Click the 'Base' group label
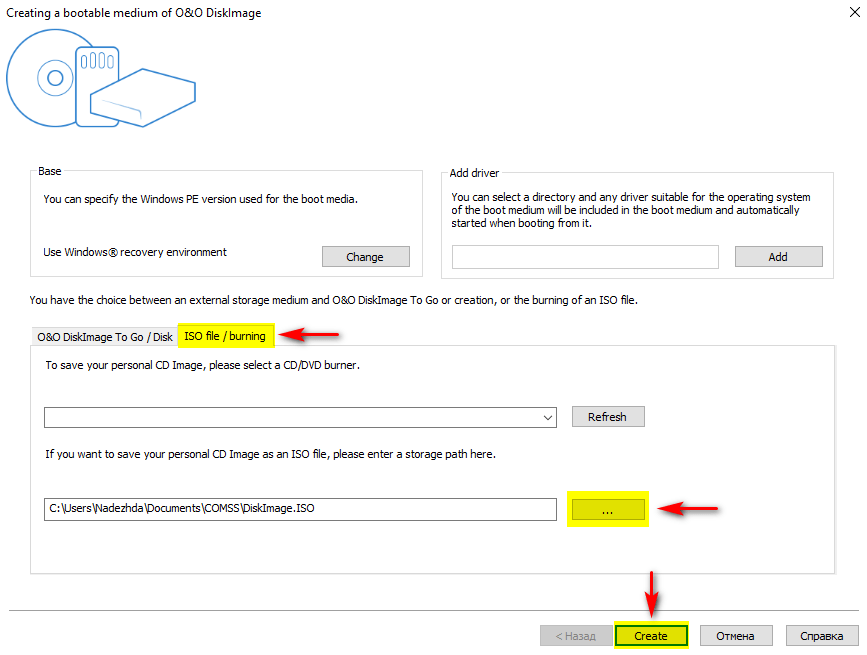 coord(50,171)
